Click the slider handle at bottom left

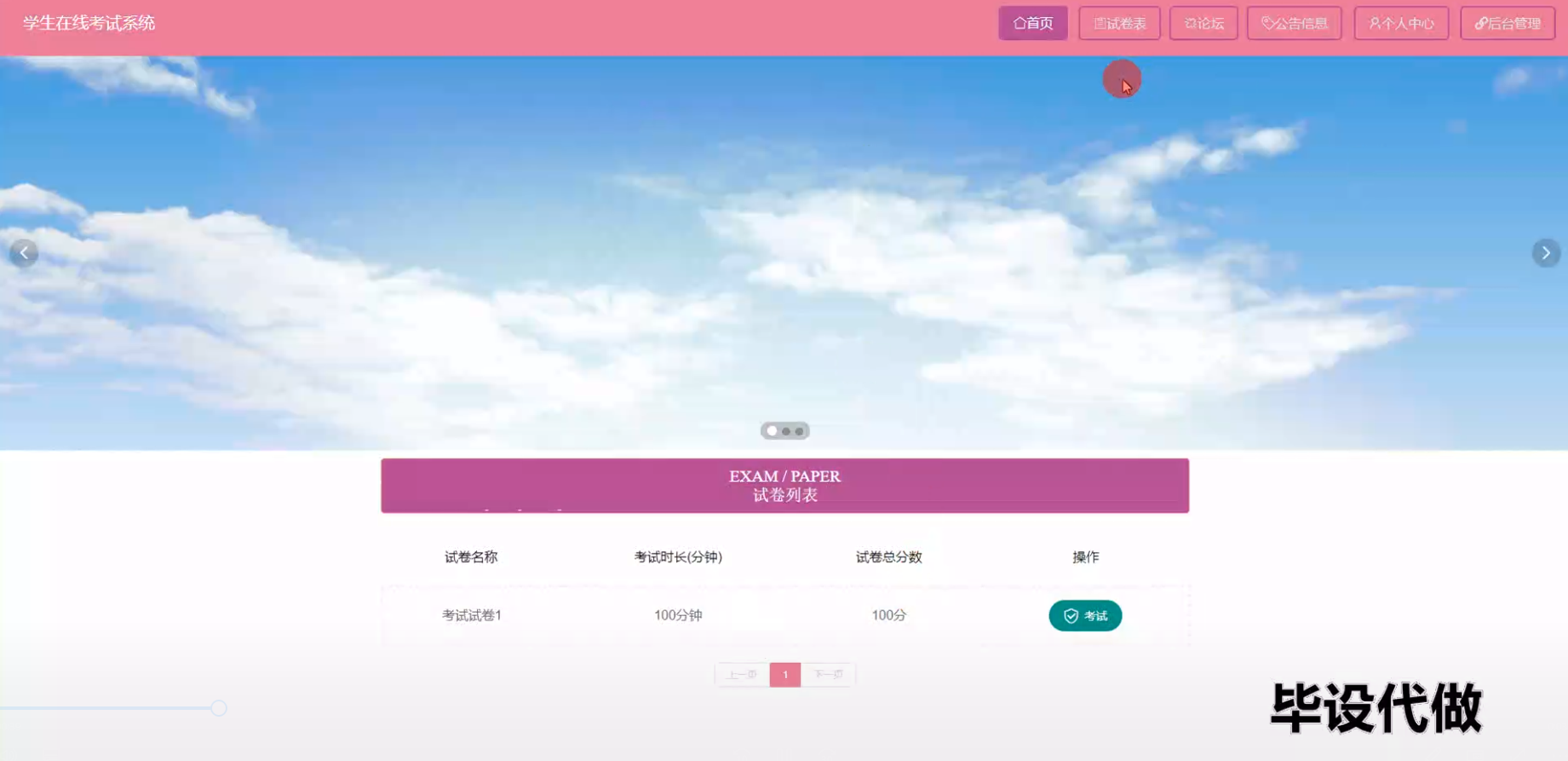(219, 708)
